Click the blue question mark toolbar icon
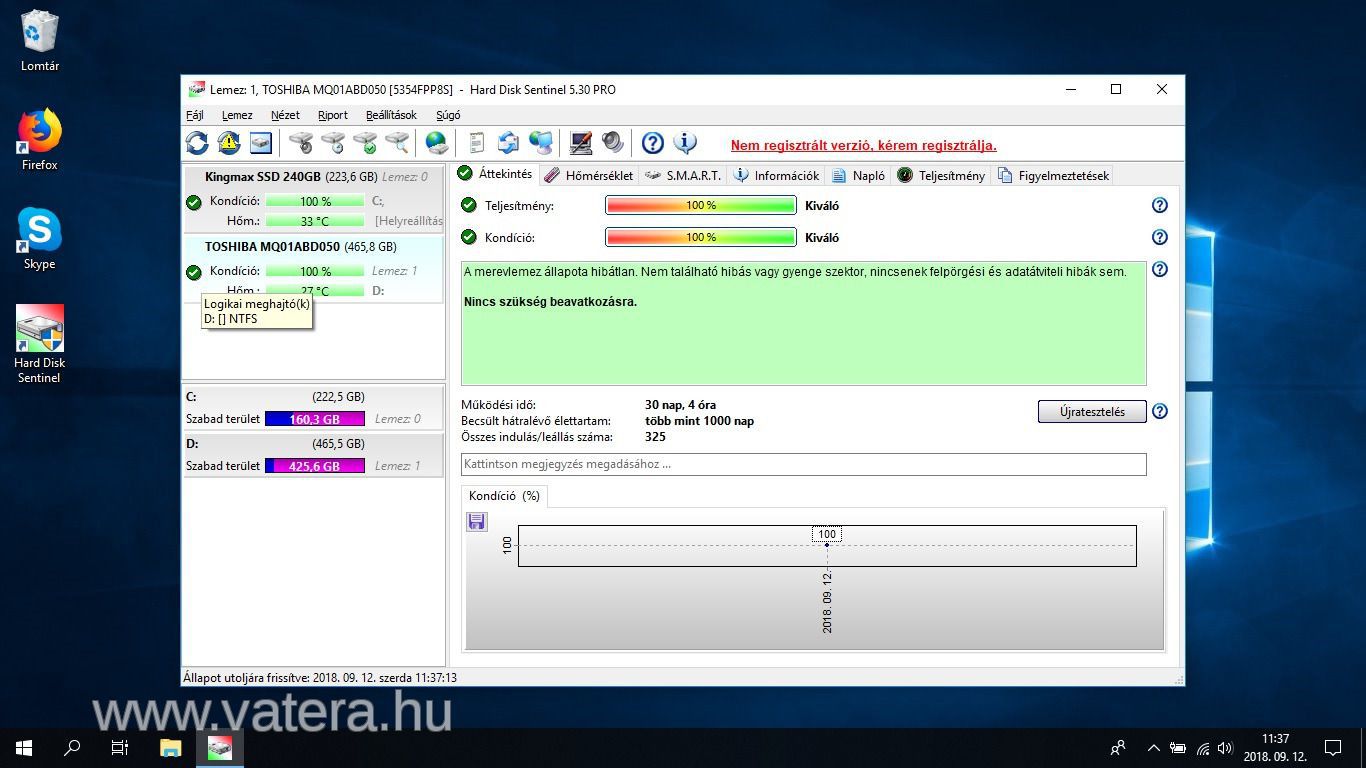This screenshot has height=768, width=1366. coord(653,143)
